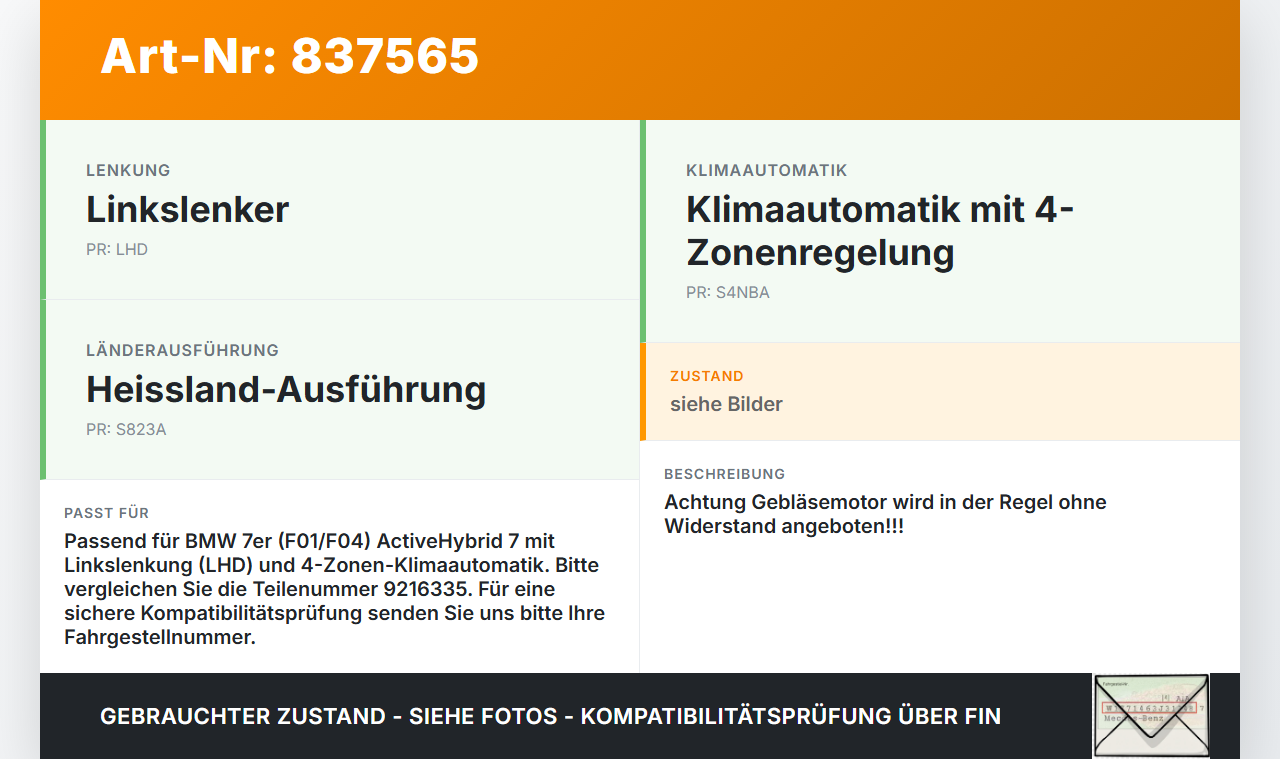
Task: Select the Achtung Gebläsemotor description text
Action: (x=885, y=514)
